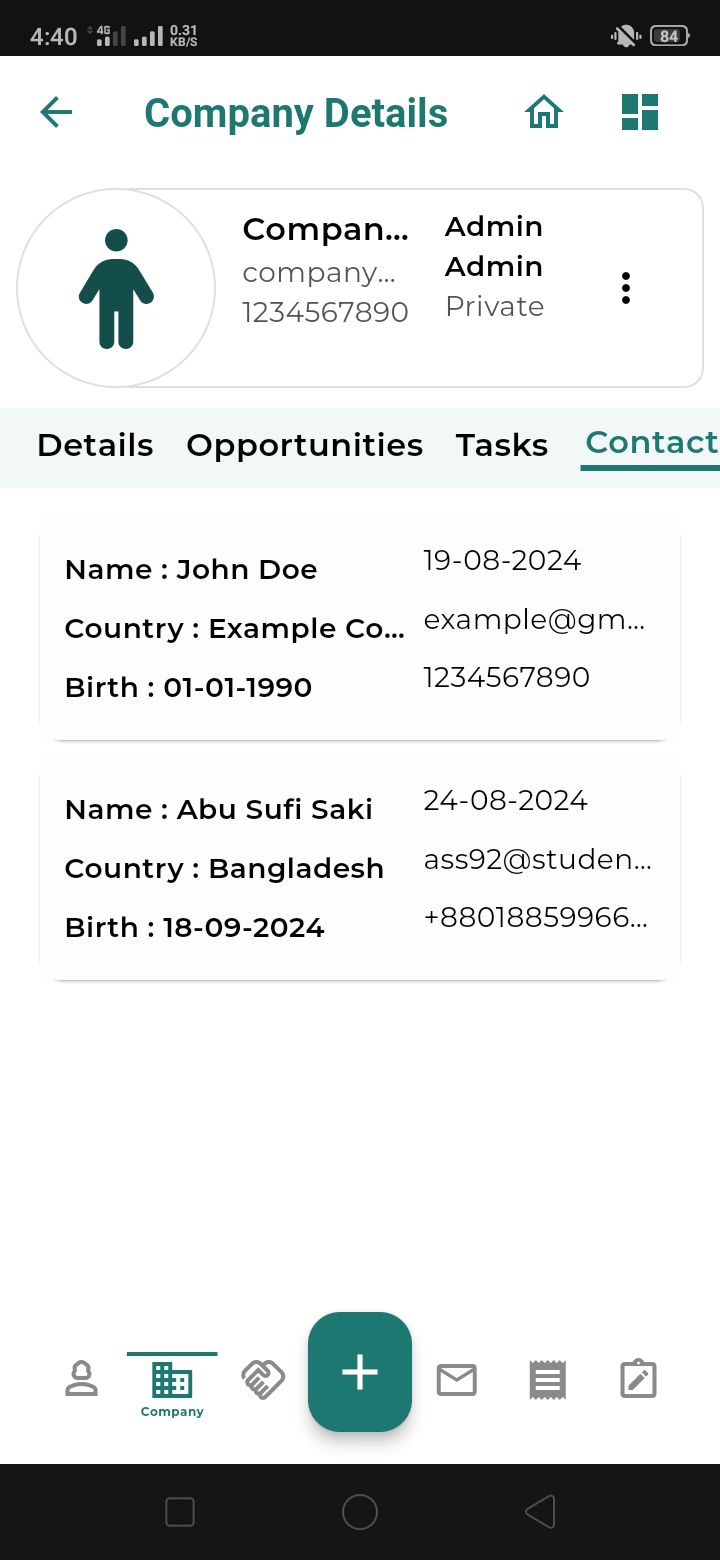Open John Doe contact card

tap(360, 628)
